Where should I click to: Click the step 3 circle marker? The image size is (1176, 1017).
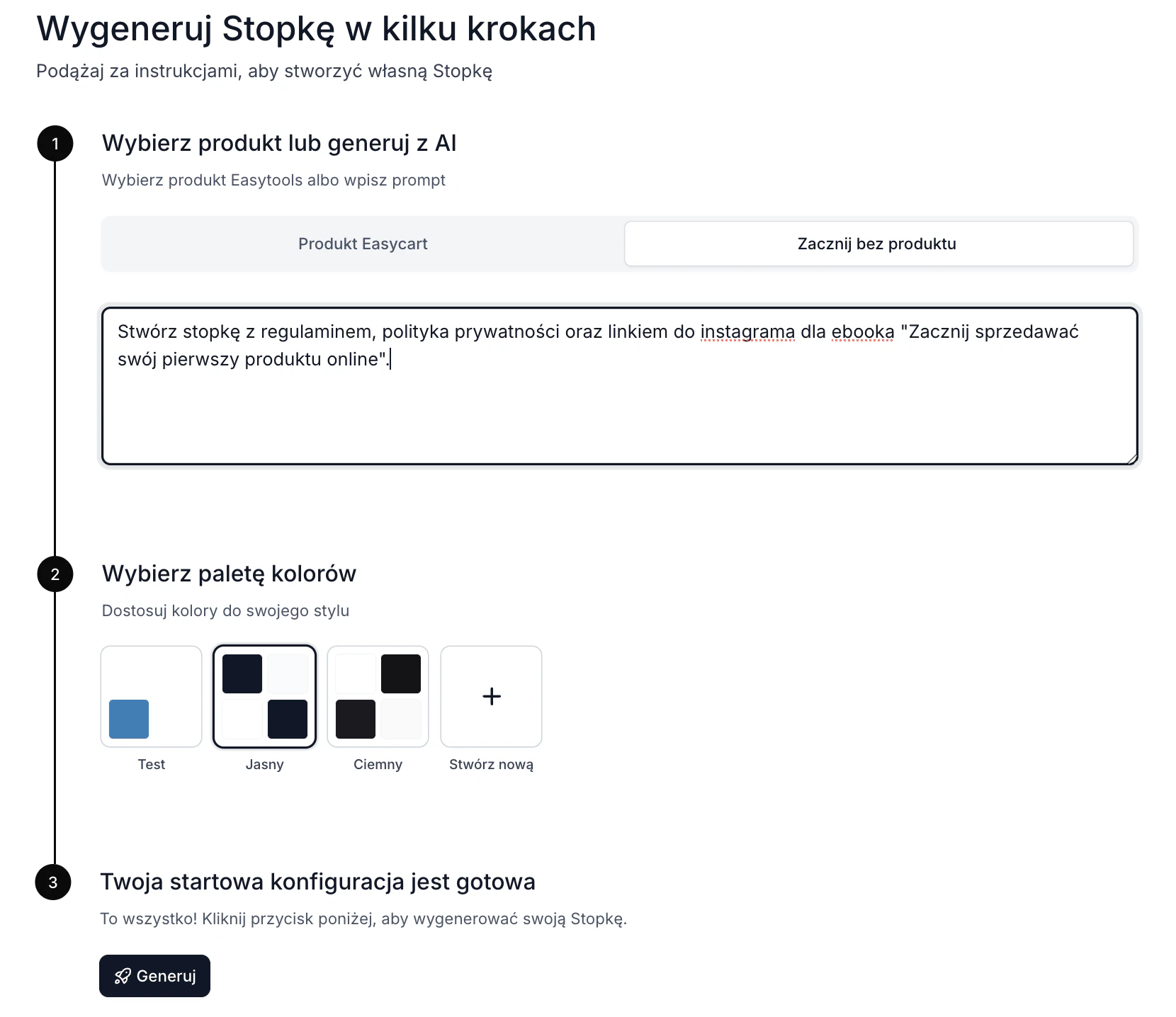(x=53, y=882)
